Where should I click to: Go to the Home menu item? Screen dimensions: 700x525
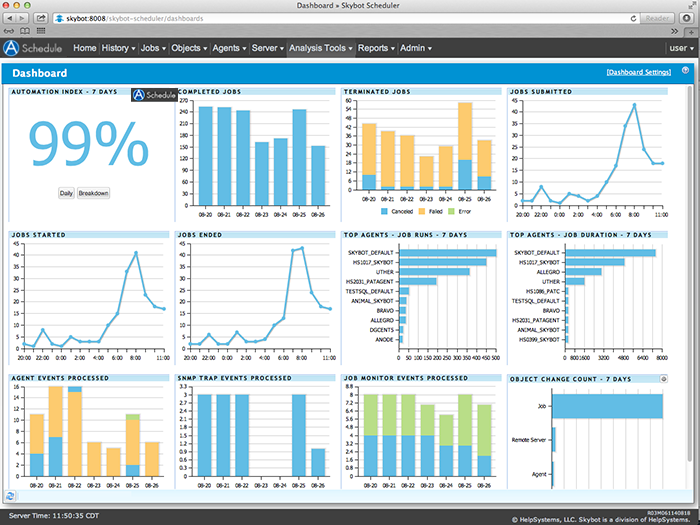(x=84, y=48)
